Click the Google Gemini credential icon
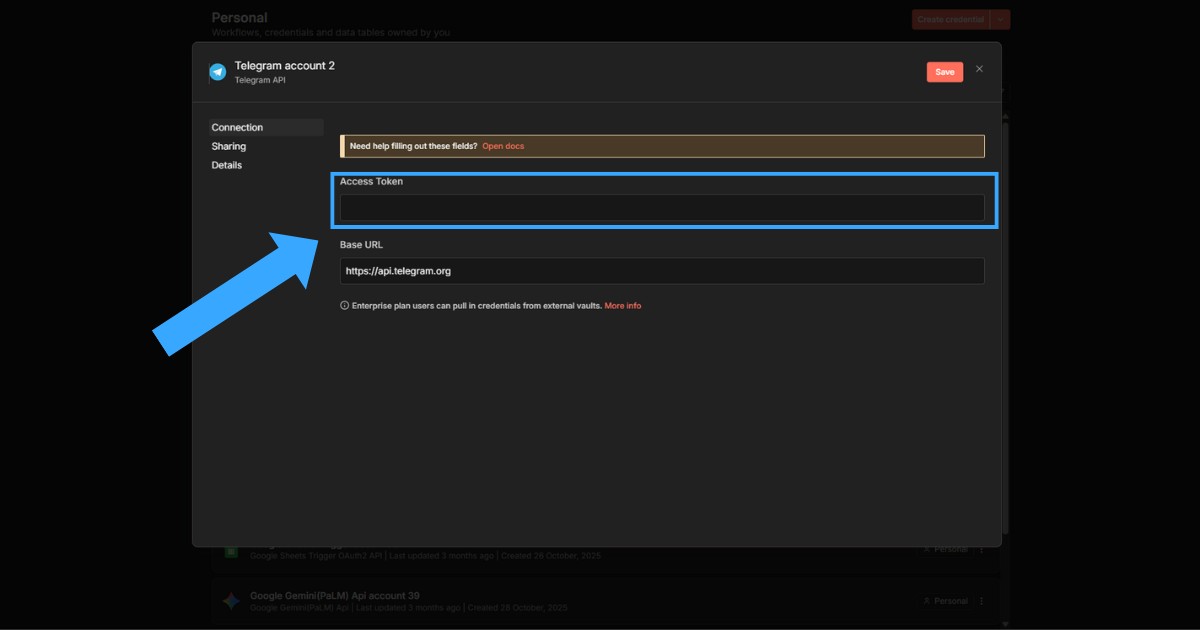This screenshot has height=630, width=1200. pyautogui.click(x=231, y=601)
